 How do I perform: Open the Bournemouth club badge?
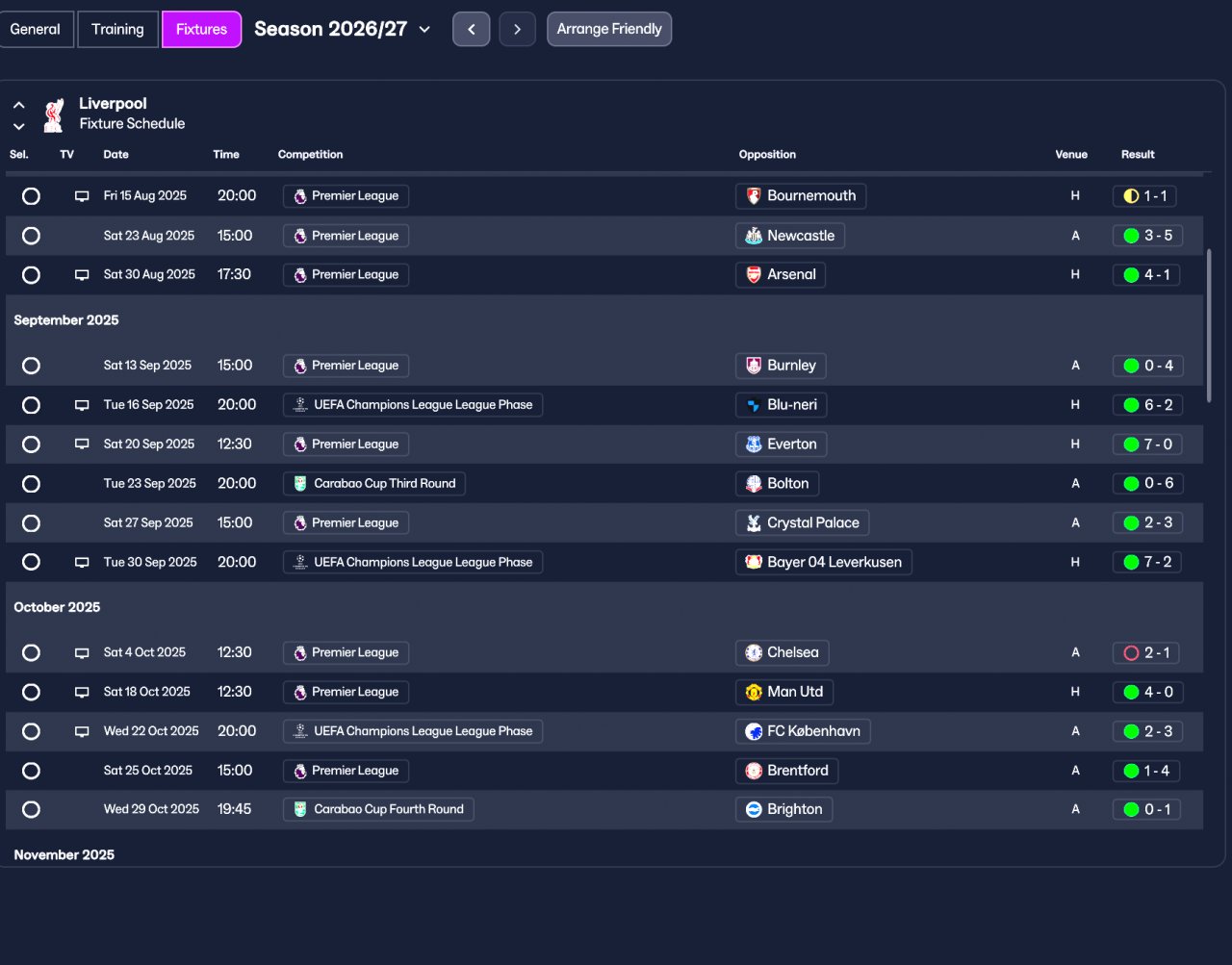coord(754,196)
